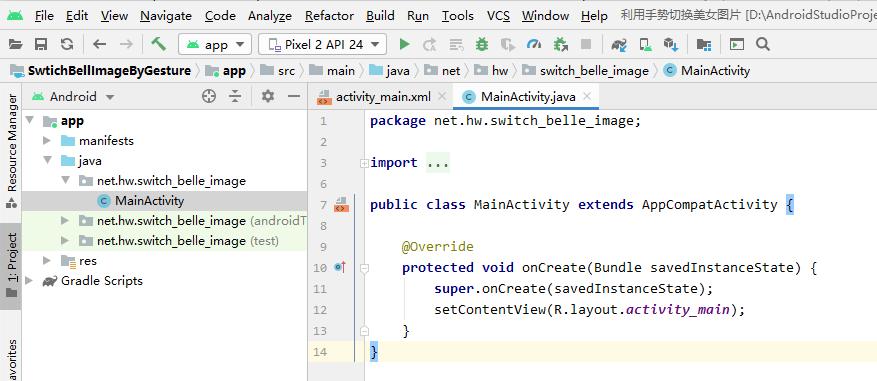Click the switch_belle_image breadcrumb
The image size is (877, 381).
(585, 70)
